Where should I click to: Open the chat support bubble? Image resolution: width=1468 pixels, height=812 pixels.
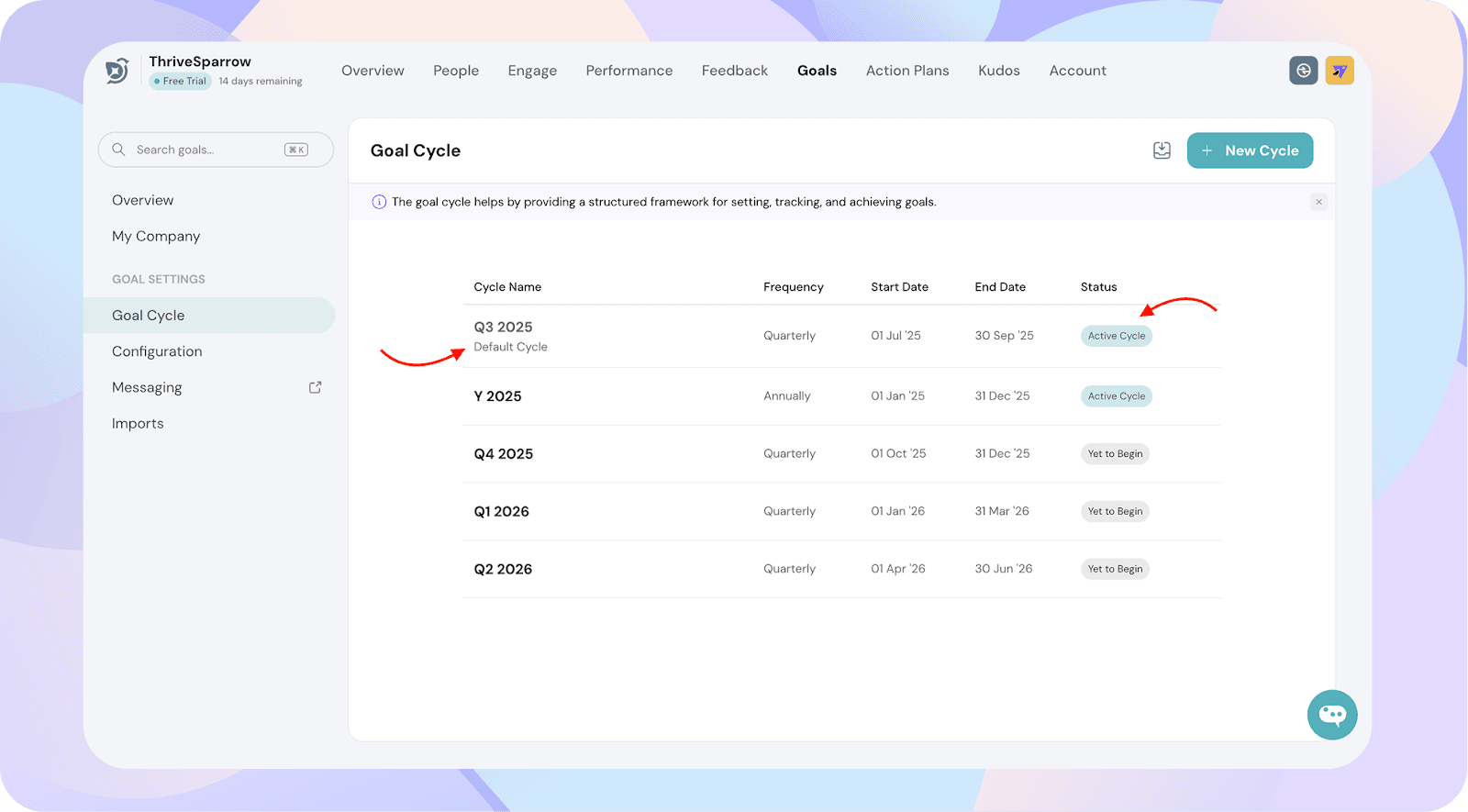pos(1331,715)
